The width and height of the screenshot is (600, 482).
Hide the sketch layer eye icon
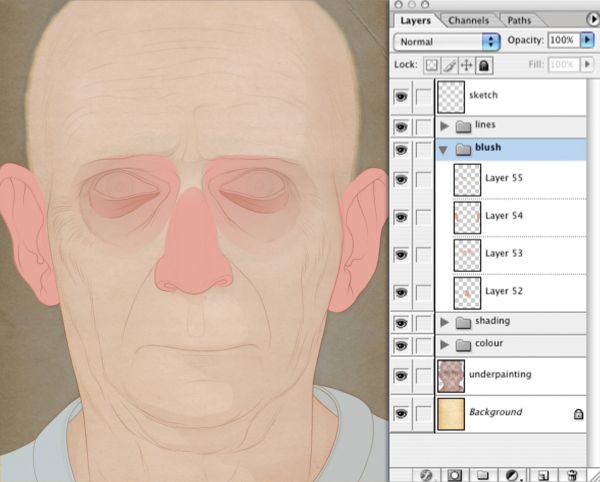click(x=401, y=96)
